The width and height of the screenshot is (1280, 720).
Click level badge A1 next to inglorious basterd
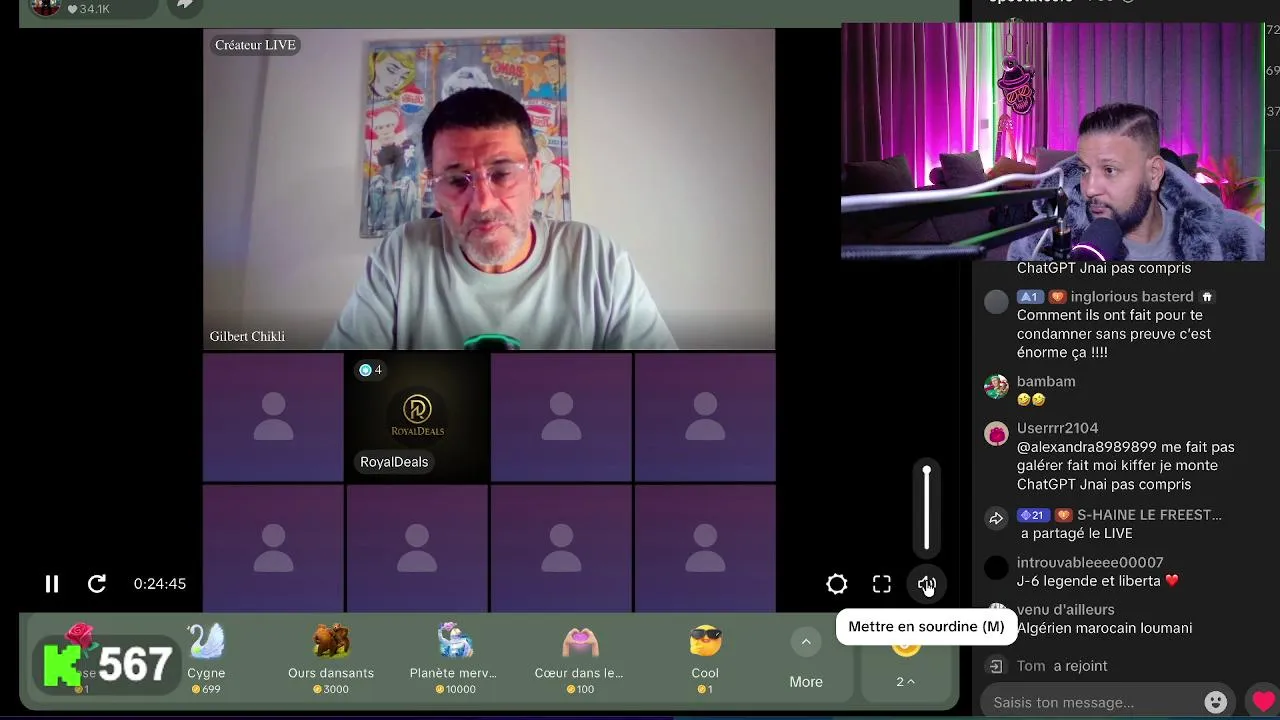point(1030,297)
